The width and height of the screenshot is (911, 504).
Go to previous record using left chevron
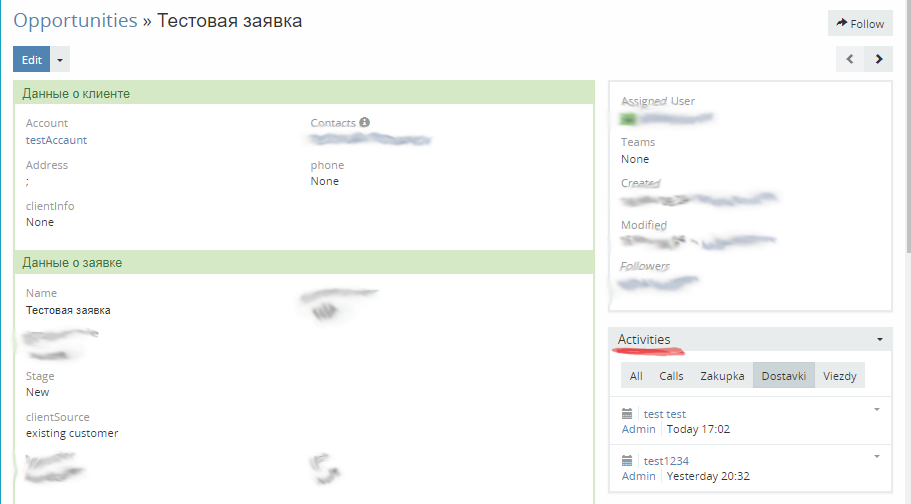[850, 59]
